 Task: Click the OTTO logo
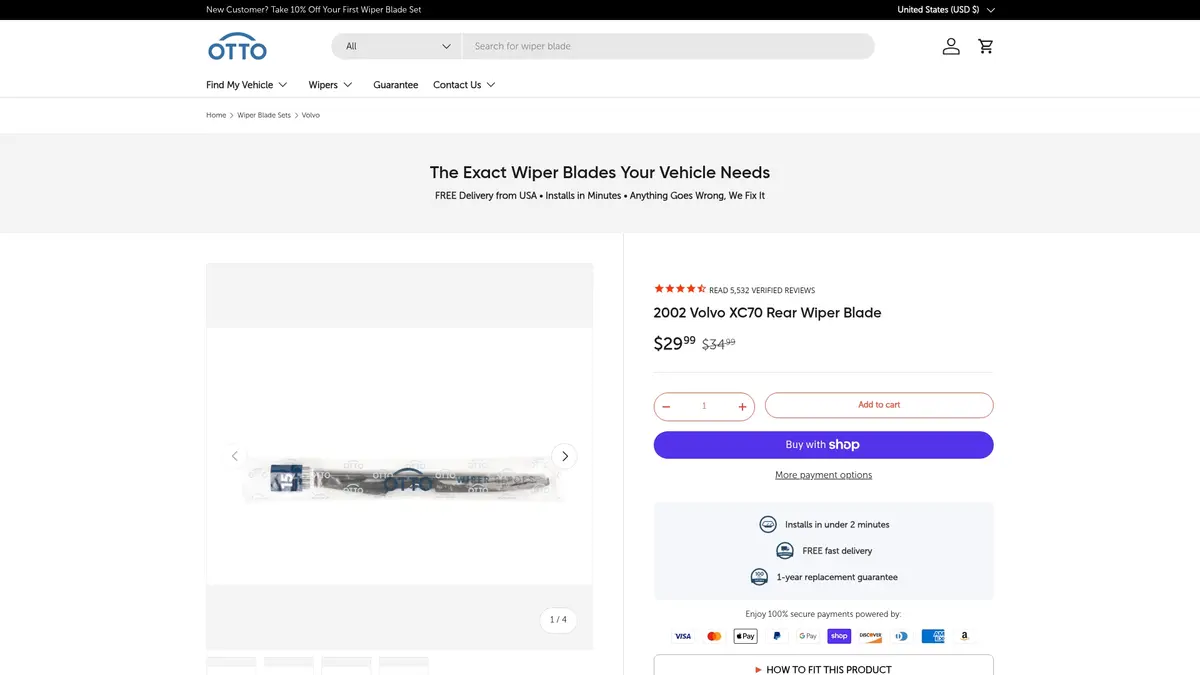pyautogui.click(x=237, y=46)
